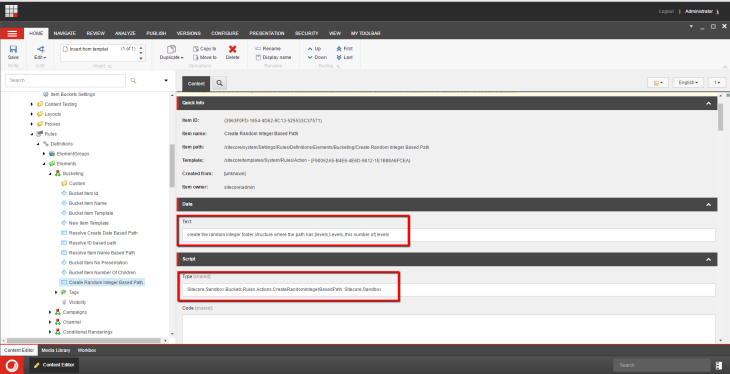Click search tab icon beside Content
730x374 pixels.
219,83
